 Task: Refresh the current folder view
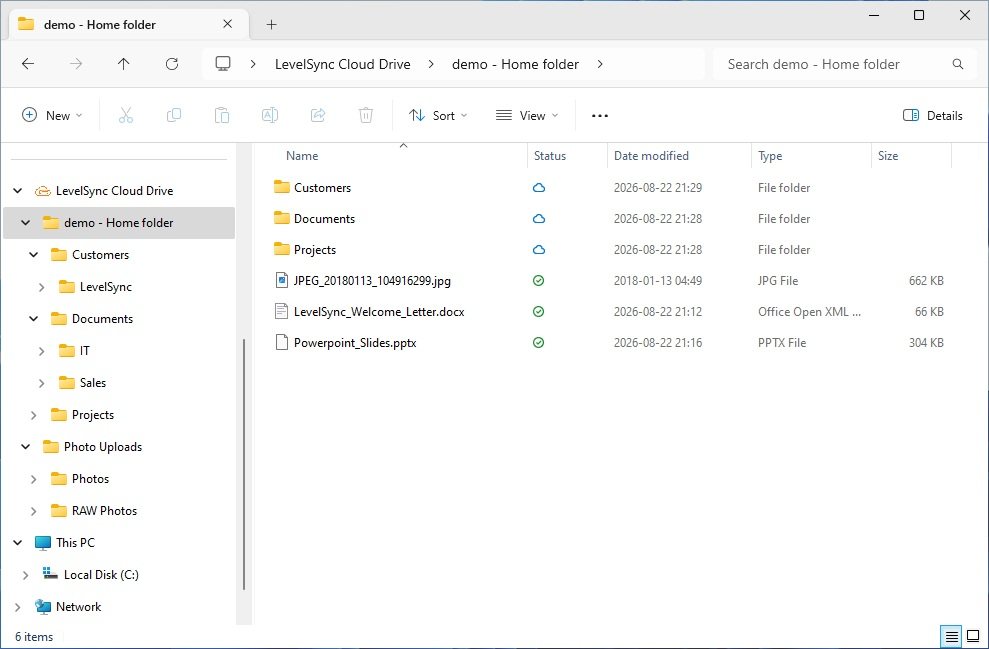coord(172,64)
